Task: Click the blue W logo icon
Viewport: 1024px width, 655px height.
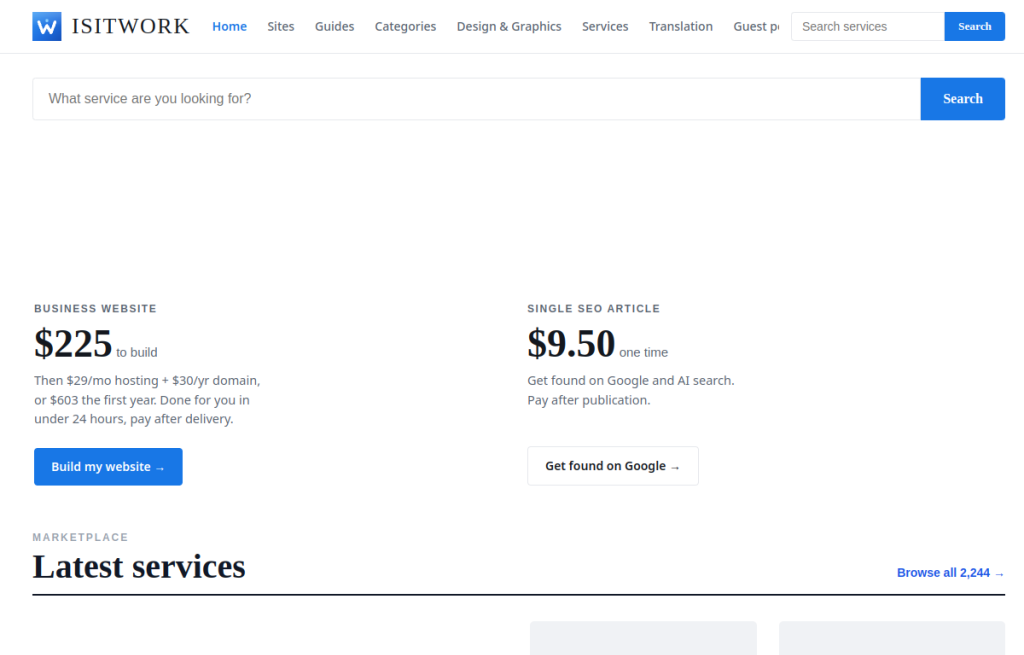Action: (x=47, y=26)
